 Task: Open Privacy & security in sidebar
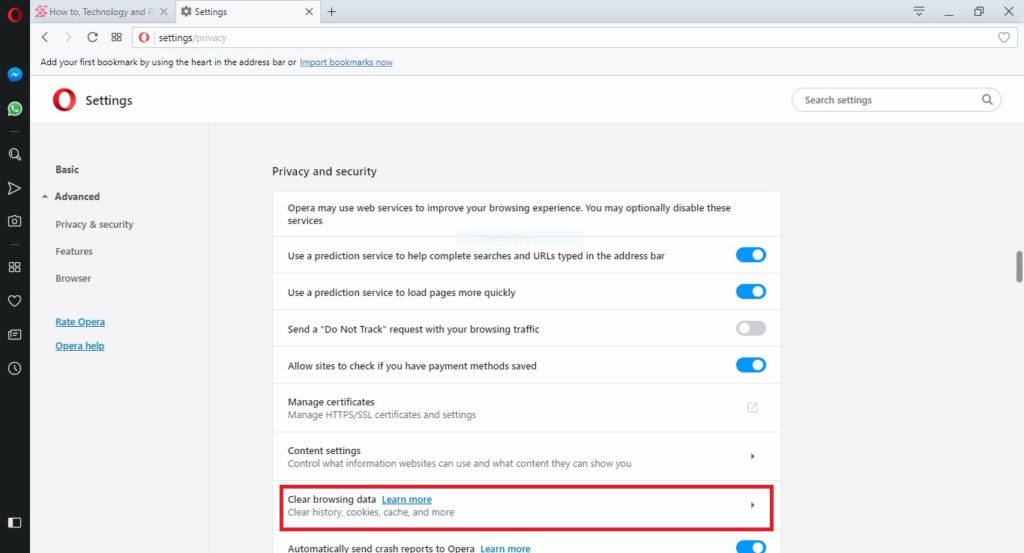coord(94,224)
